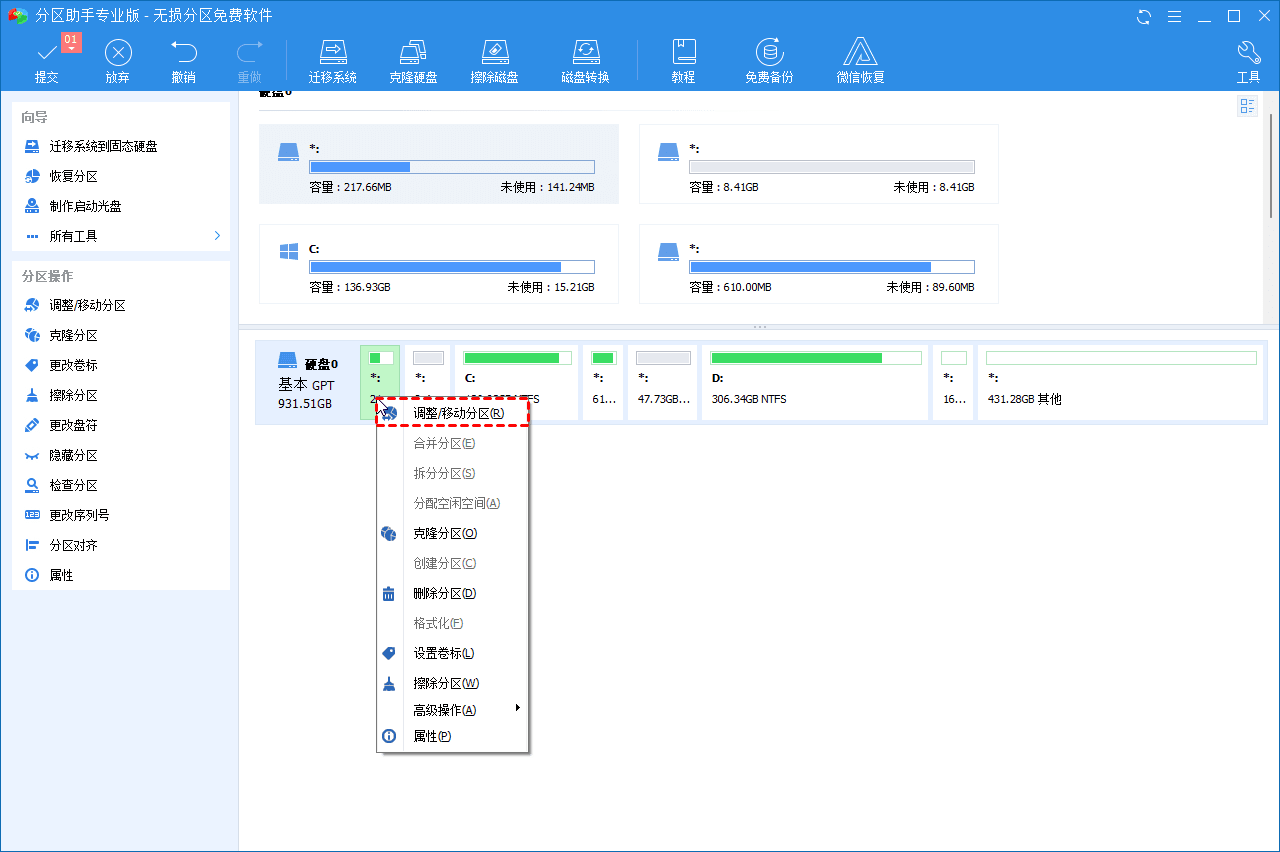Image resolution: width=1280 pixels, height=852 pixels.
Task: Select the 217.66MB partition card
Action: [438, 164]
